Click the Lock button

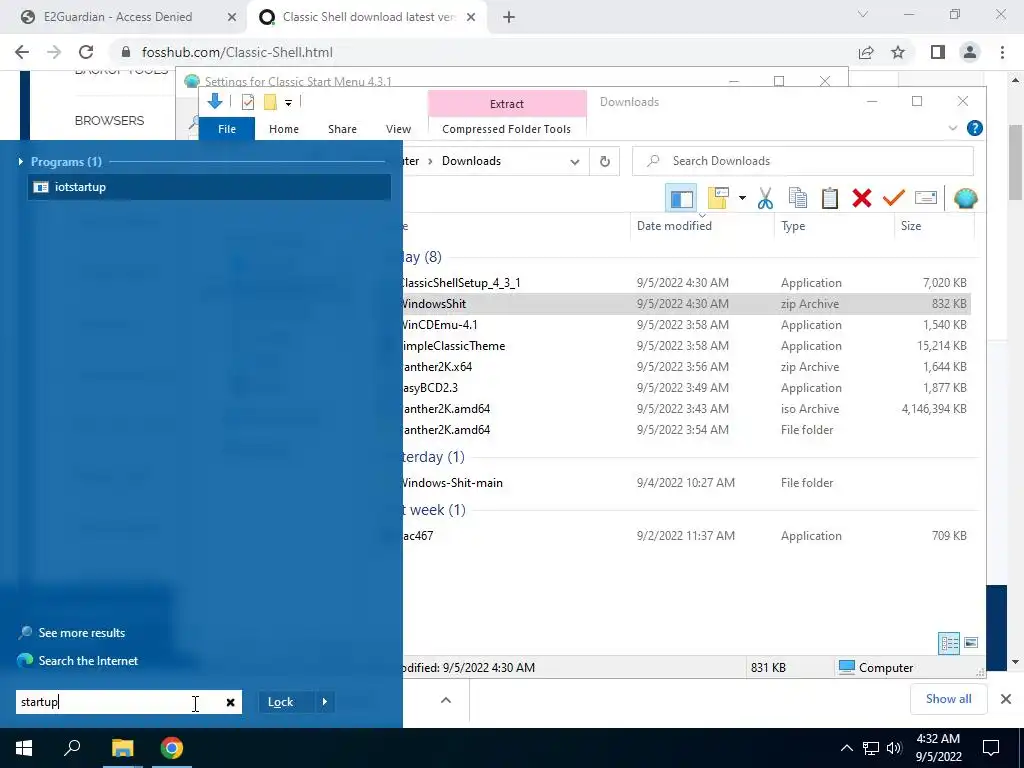[281, 702]
